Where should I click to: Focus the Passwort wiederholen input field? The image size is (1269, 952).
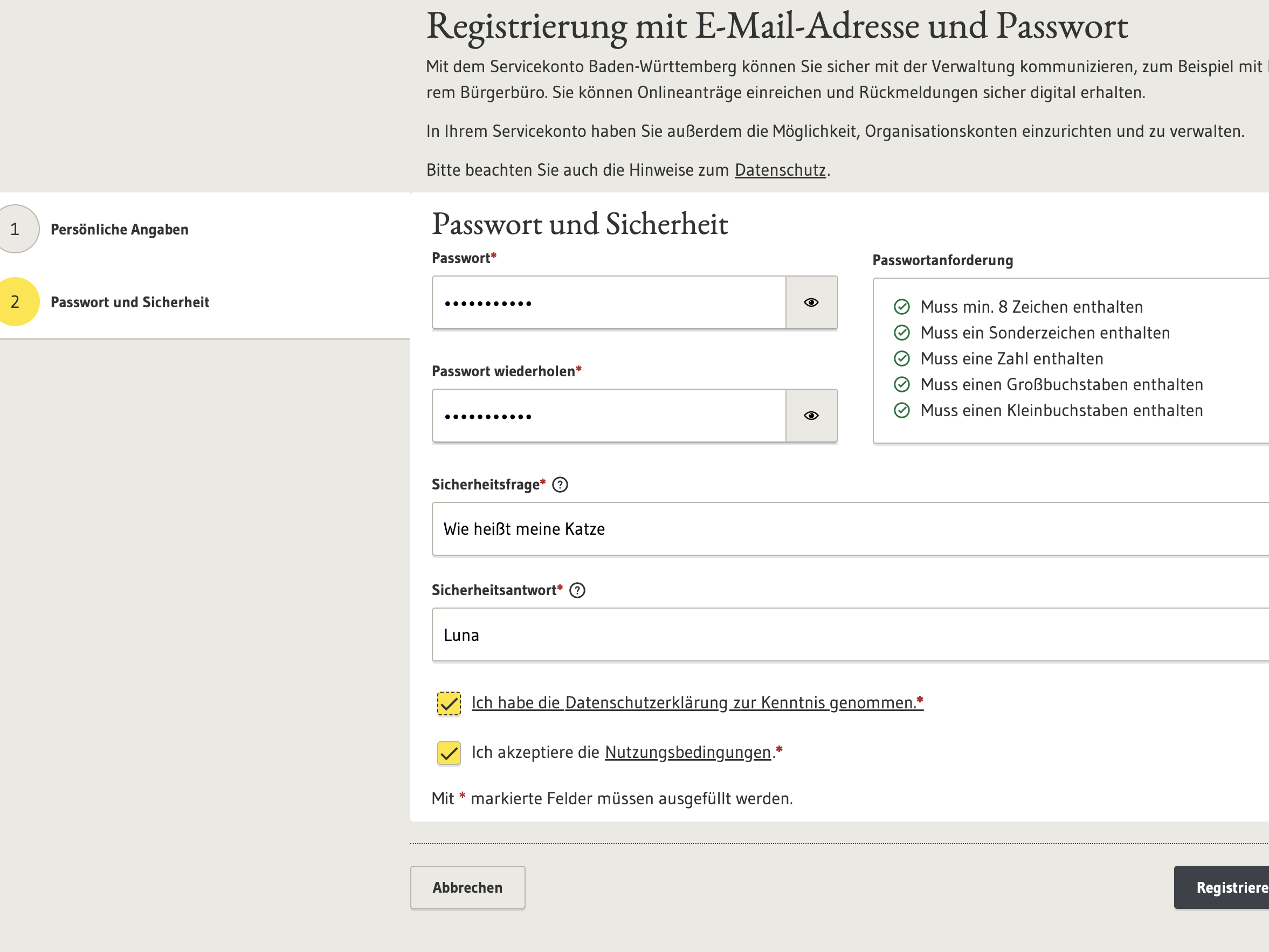pos(609,416)
